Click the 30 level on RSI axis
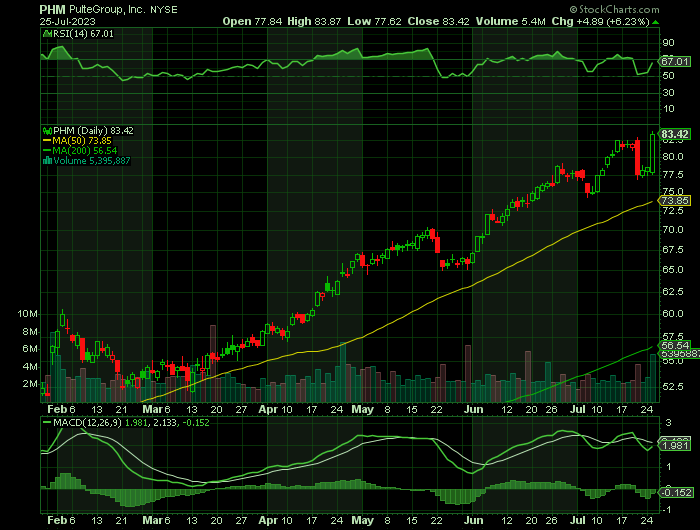 pos(669,92)
